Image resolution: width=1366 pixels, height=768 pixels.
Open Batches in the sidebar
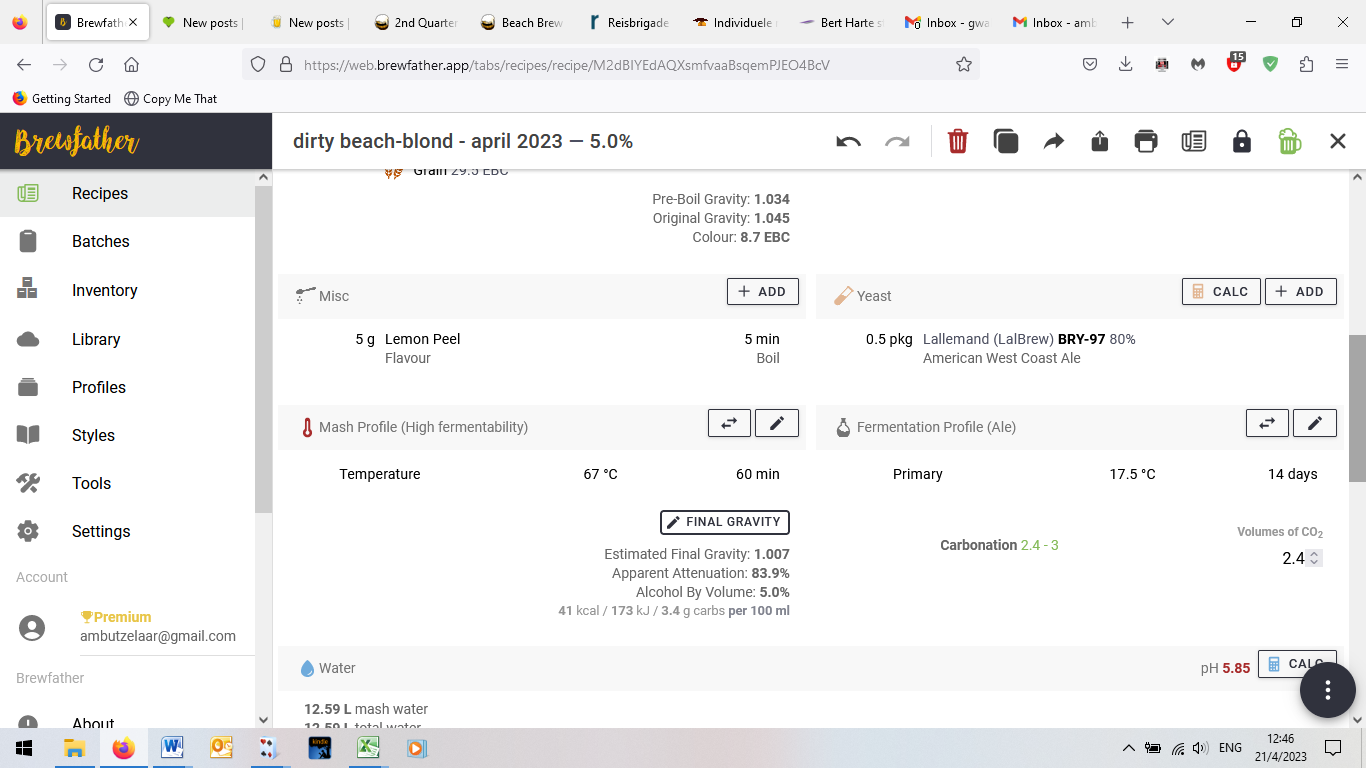point(100,242)
